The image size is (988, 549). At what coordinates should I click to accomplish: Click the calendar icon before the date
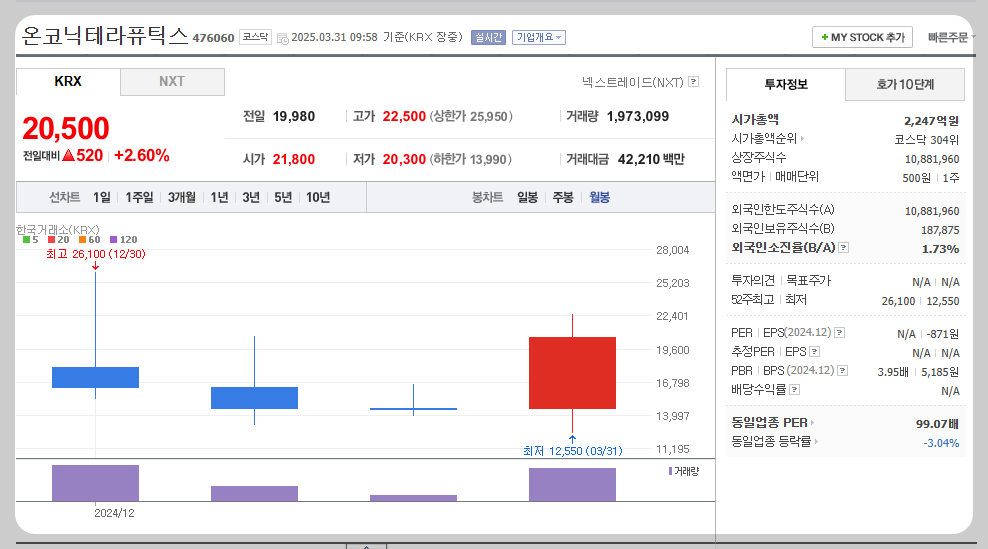[x=283, y=38]
